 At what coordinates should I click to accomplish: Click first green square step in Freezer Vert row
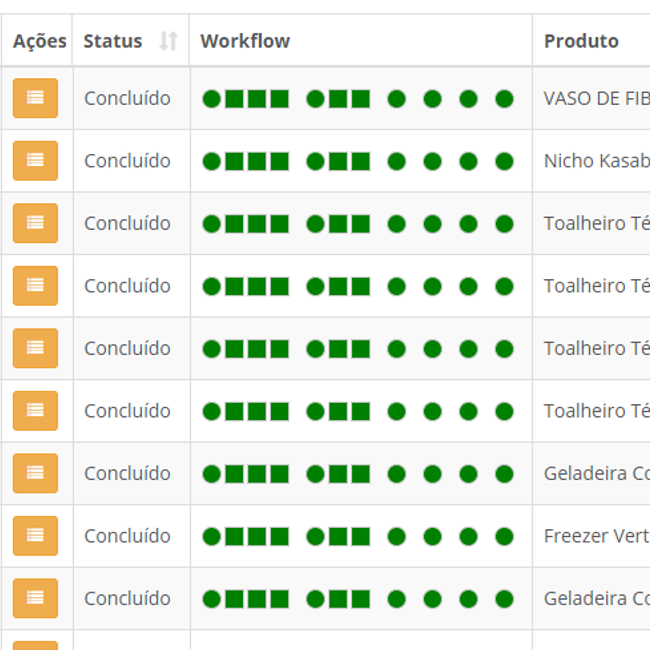tap(235, 536)
